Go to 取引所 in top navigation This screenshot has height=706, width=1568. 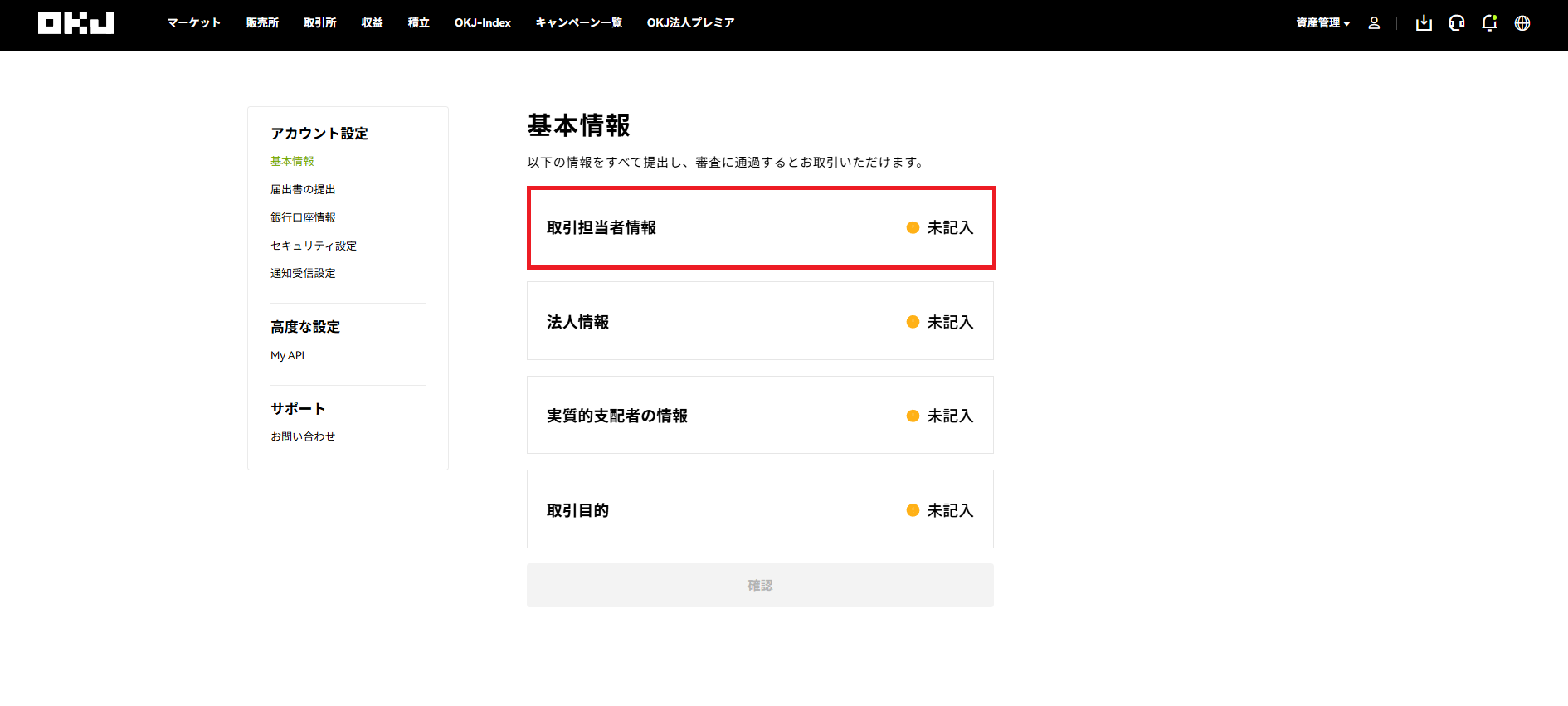(x=320, y=23)
